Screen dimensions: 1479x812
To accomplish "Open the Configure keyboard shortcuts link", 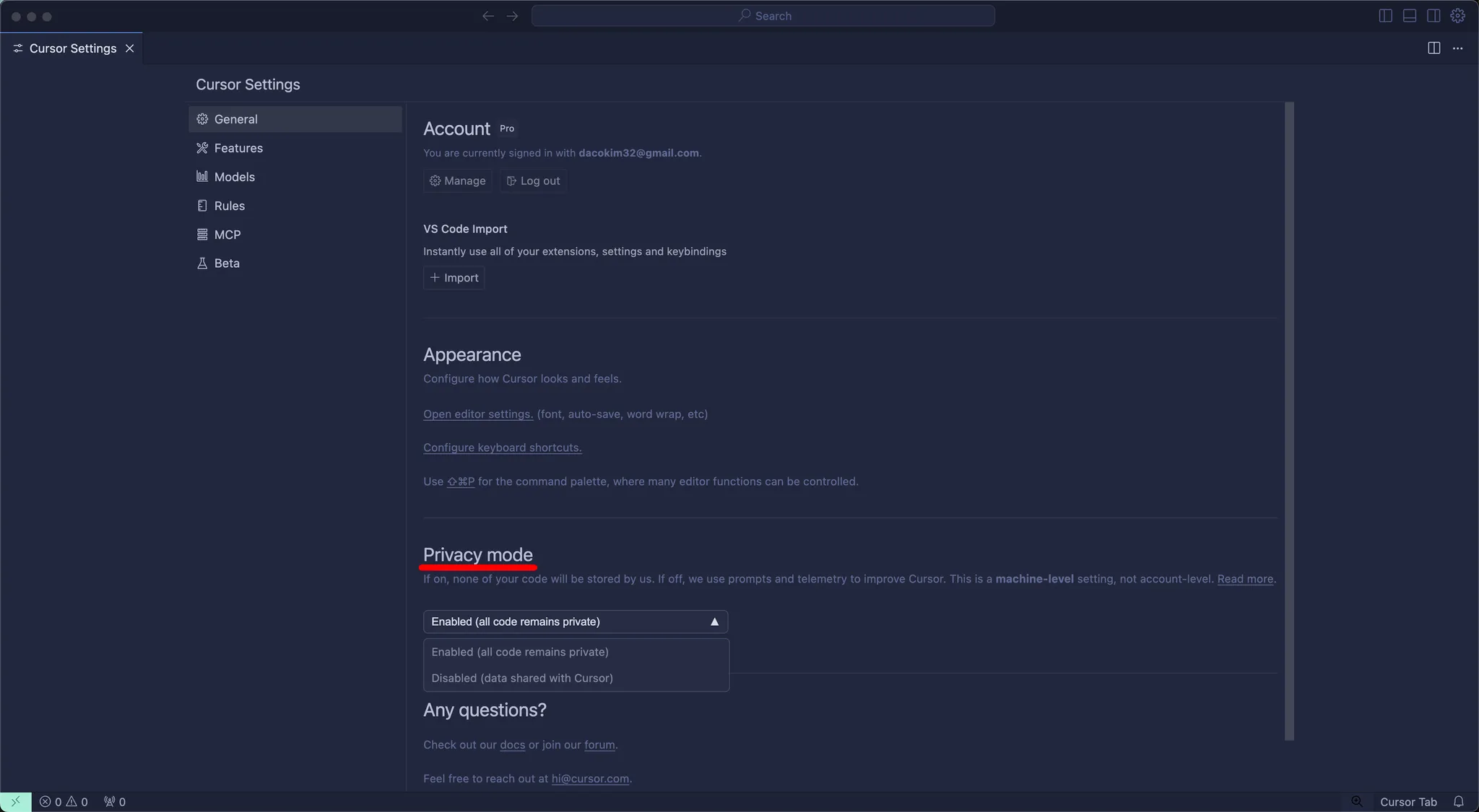I will pos(502,448).
